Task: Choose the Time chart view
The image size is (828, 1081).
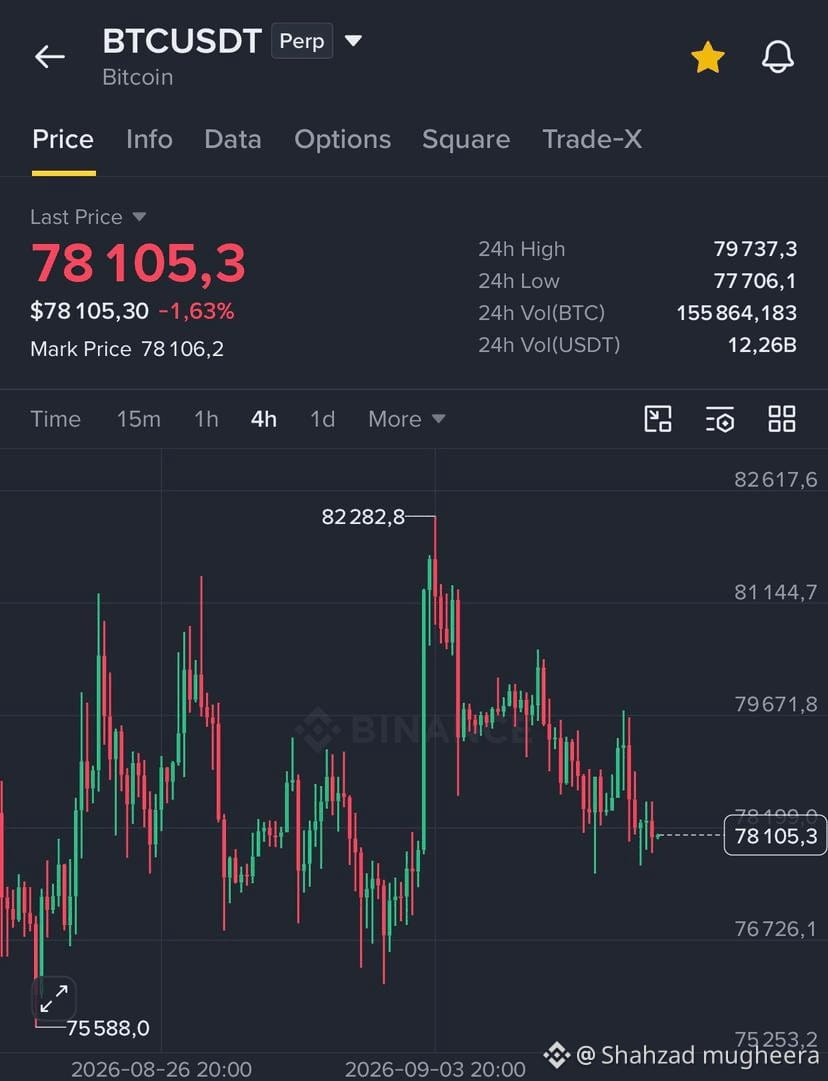Action: pos(55,419)
